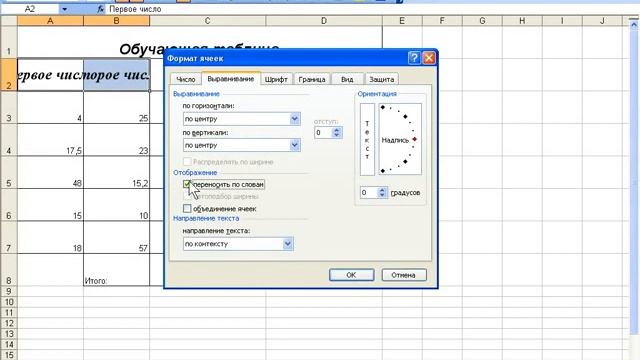Select column D header

324,21
